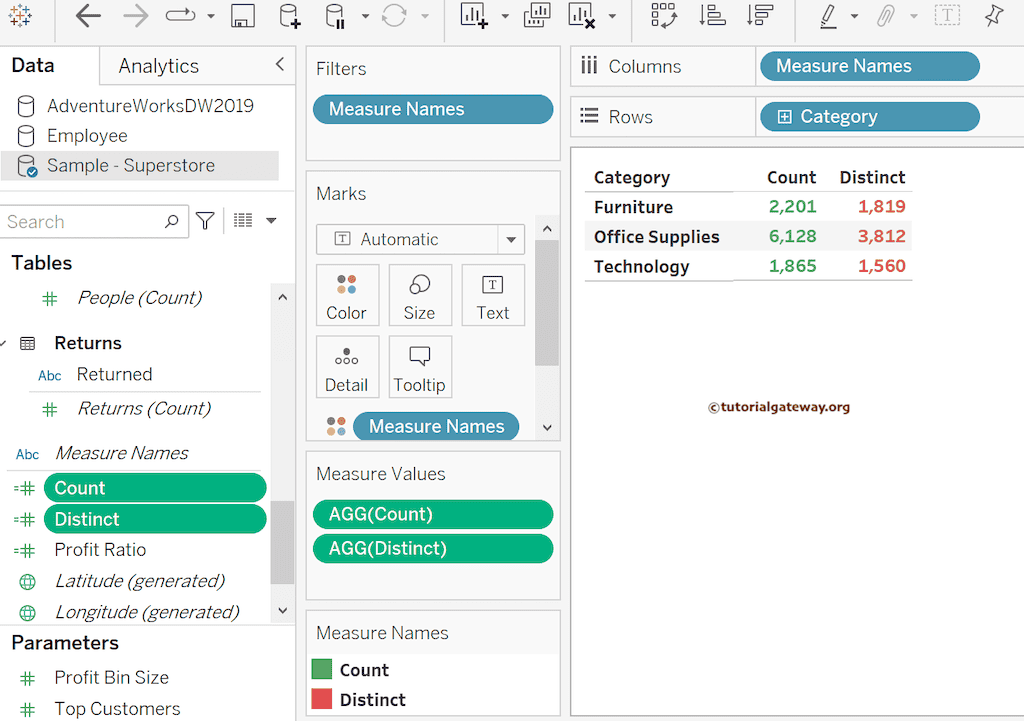
Task: Click the New Worksheet icon
Action: coord(474,16)
